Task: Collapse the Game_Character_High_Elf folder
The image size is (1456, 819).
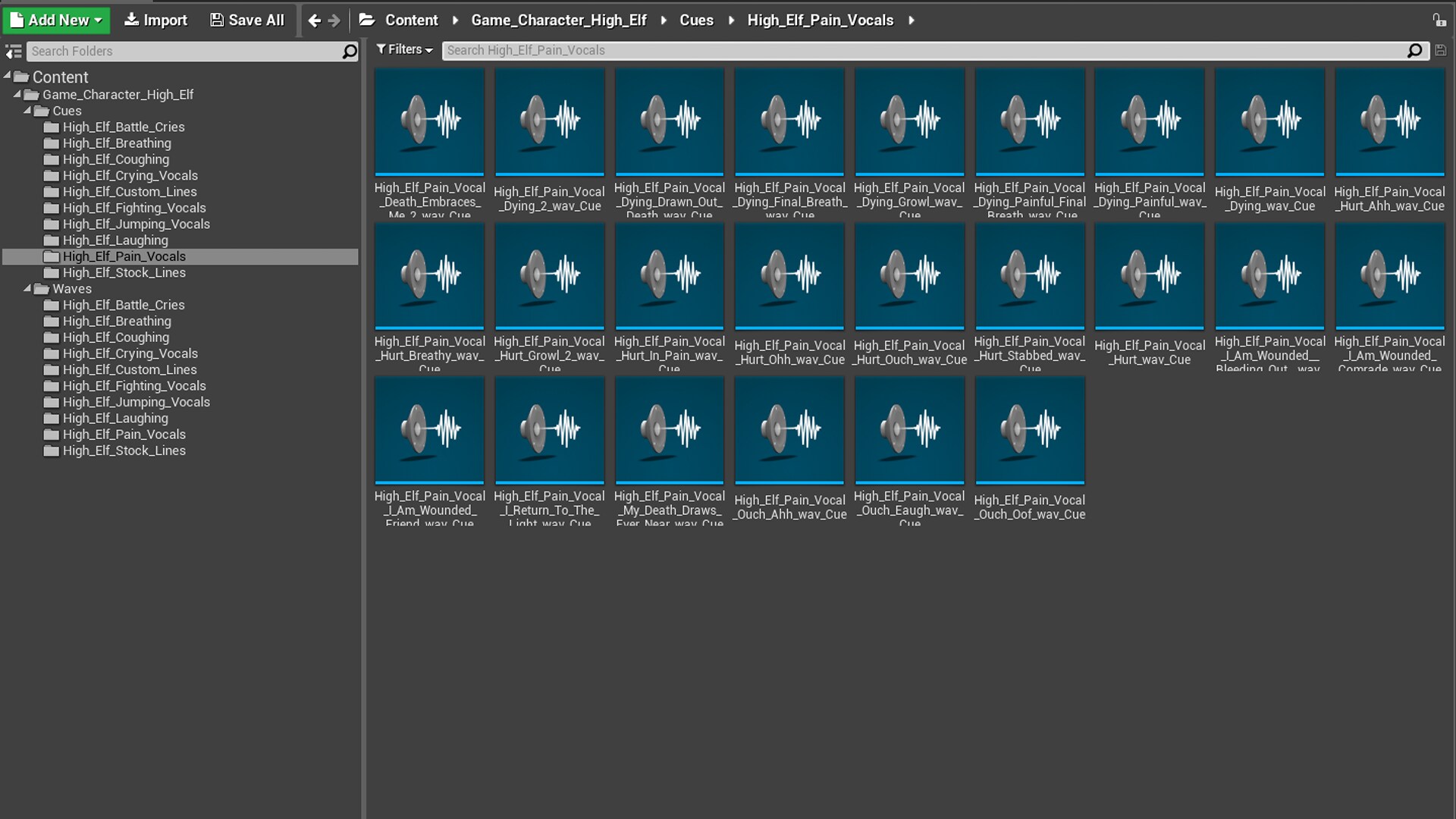Action: tap(17, 95)
